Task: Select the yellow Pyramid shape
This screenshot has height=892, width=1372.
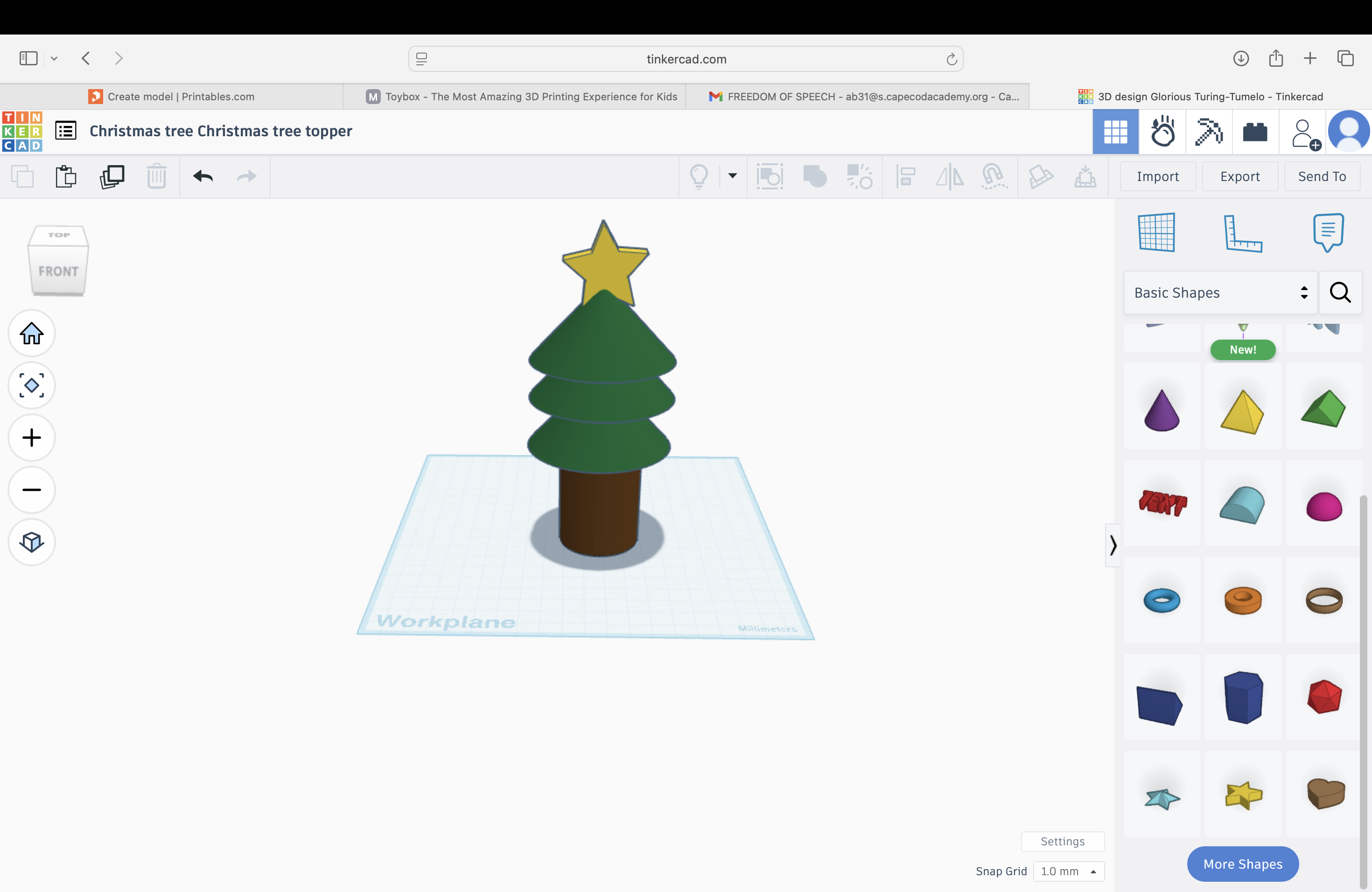Action: [1242, 411]
